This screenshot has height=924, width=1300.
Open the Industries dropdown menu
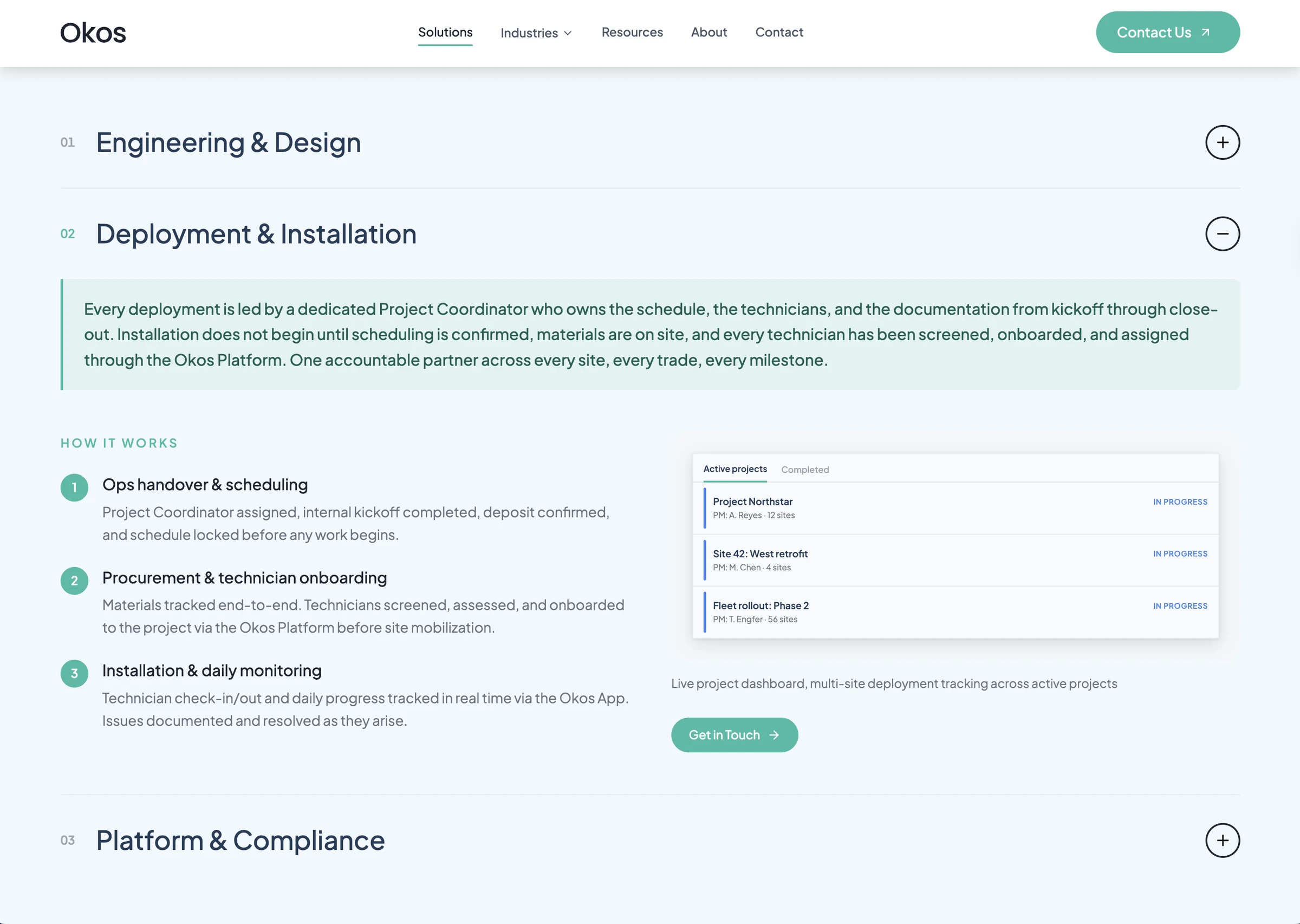536,33
